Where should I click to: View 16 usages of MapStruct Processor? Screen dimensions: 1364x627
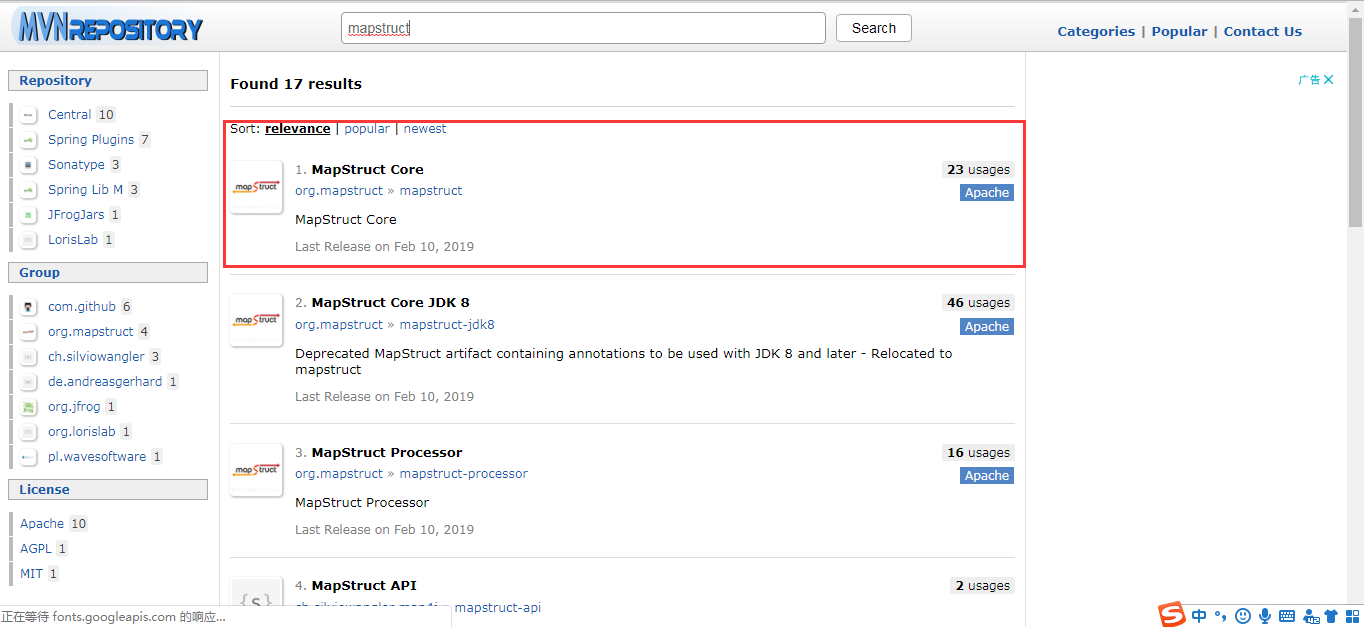978,453
